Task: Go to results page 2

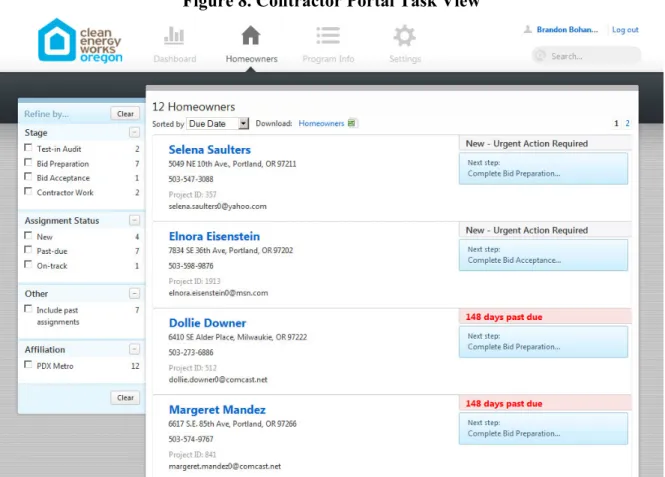Action: coord(627,123)
